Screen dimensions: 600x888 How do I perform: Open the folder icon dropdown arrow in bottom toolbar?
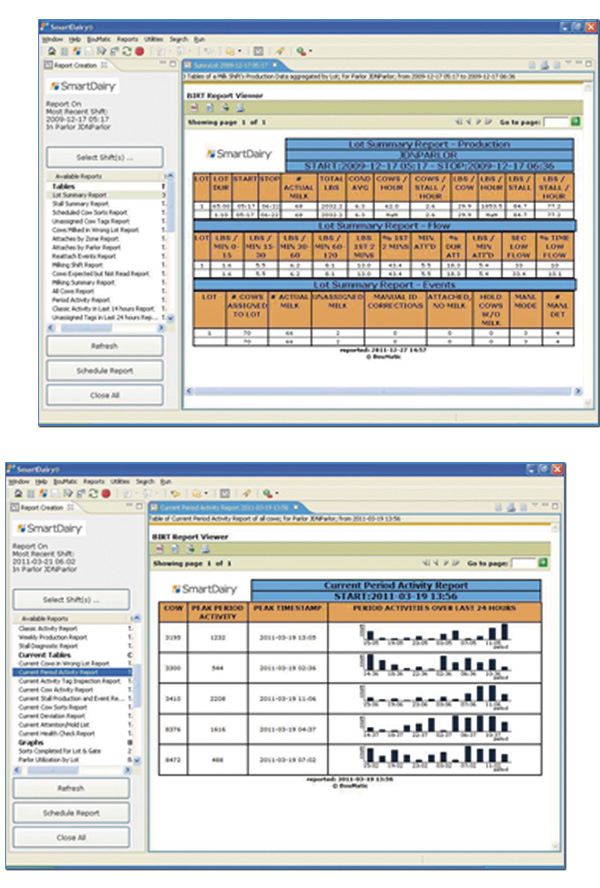point(206,494)
